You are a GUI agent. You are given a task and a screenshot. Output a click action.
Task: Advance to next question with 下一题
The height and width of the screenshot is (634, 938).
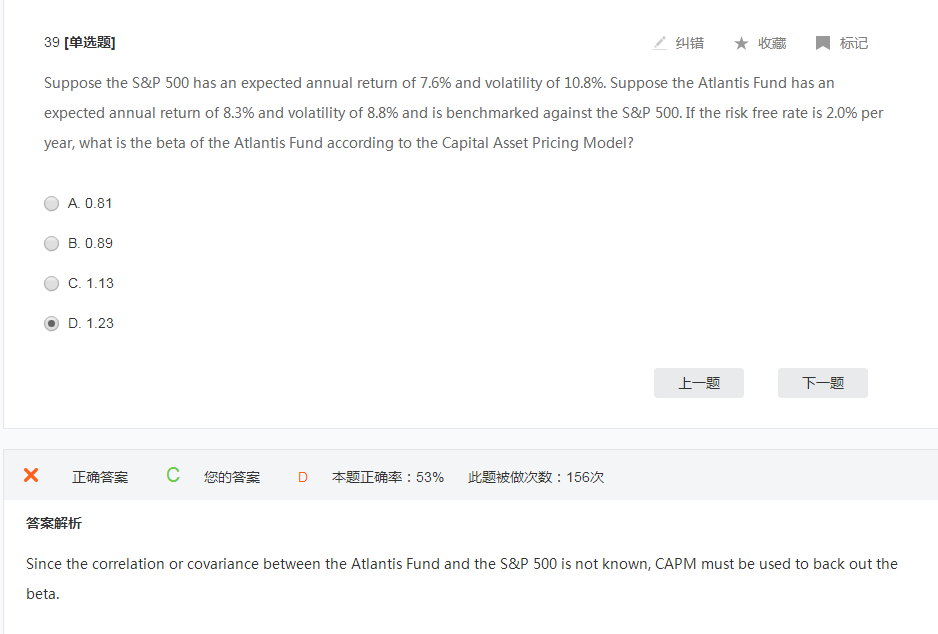click(x=822, y=383)
